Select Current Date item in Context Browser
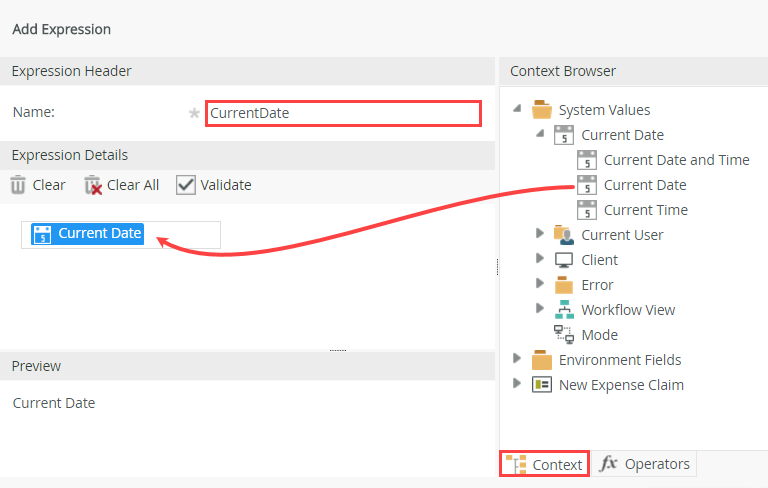Image resolution: width=768 pixels, height=488 pixels. pyautogui.click(x=644, y=185)
